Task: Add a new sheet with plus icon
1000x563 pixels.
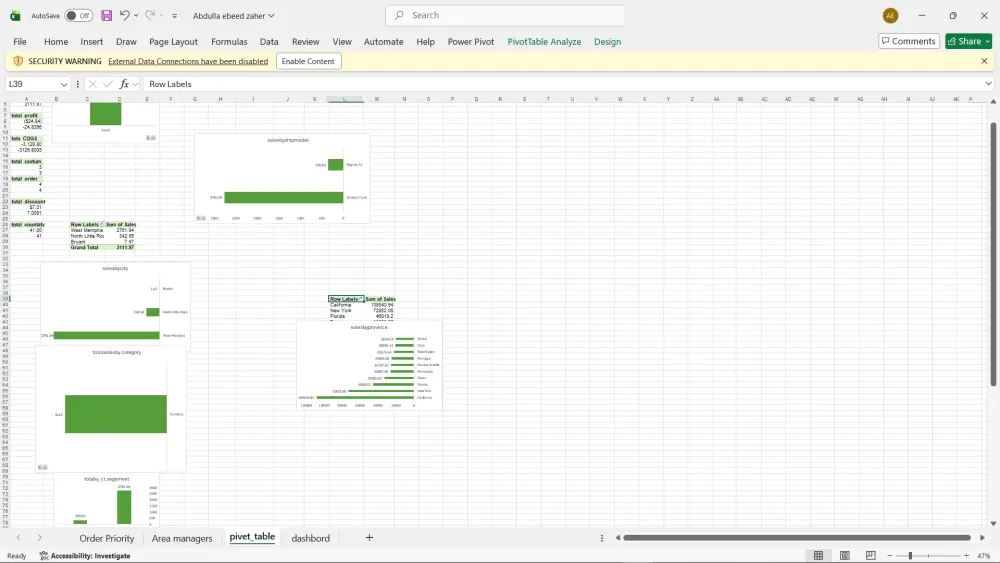Action: (x=369, y=537)
